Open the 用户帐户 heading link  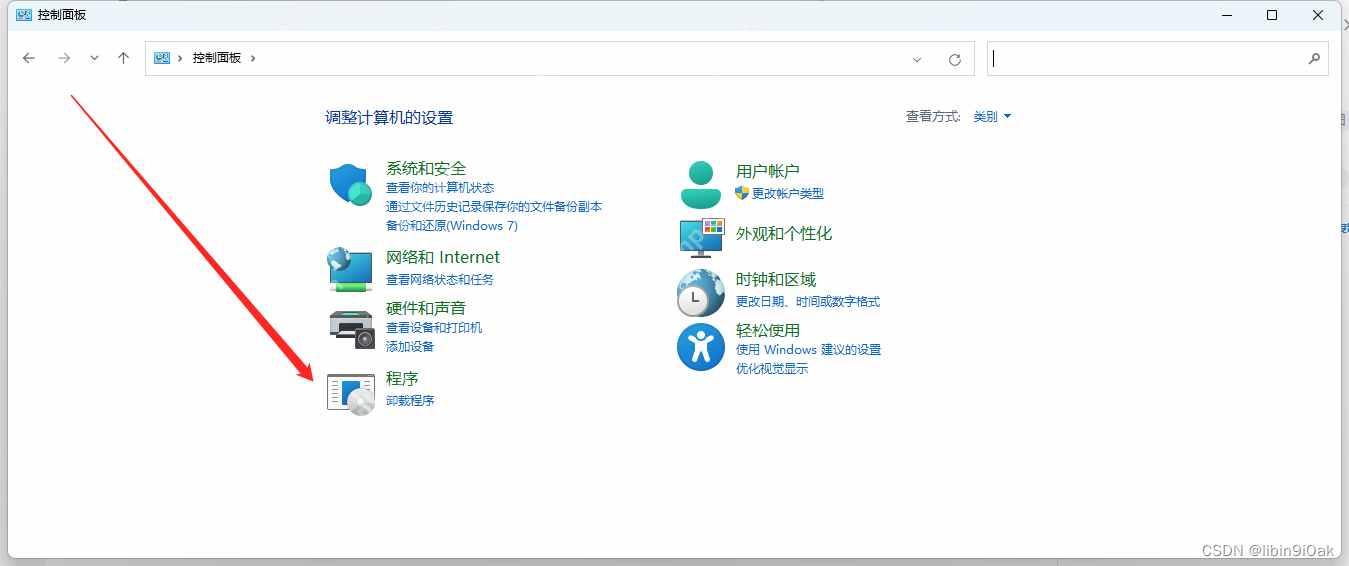coord(768,172)
